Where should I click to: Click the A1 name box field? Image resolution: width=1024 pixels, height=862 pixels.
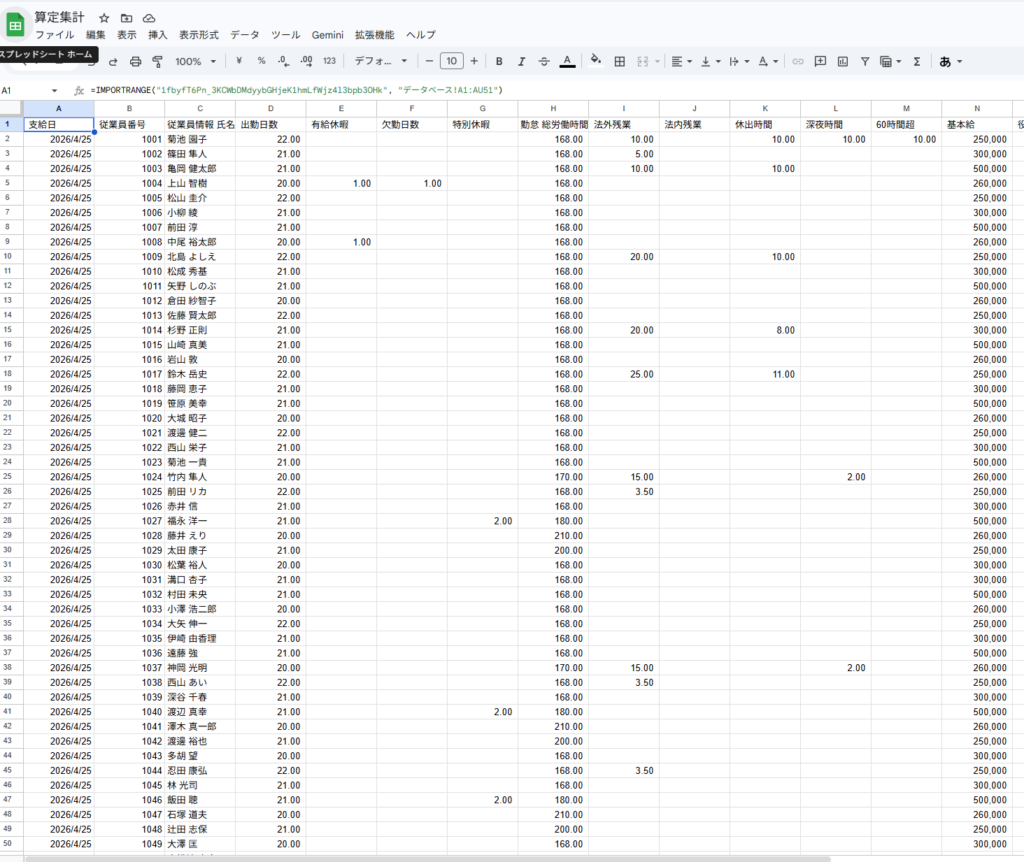click(30, 90)
